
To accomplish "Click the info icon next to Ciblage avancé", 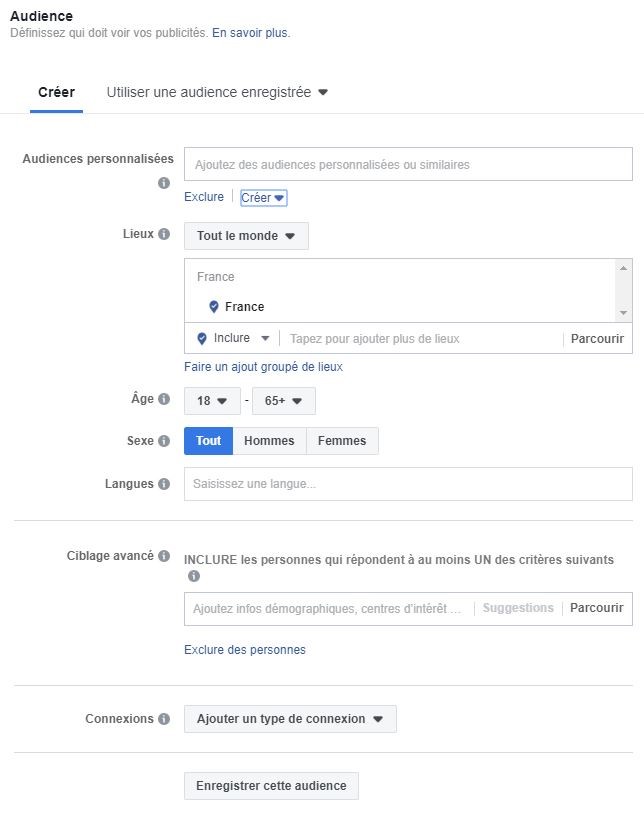I will tap(163, 556).
